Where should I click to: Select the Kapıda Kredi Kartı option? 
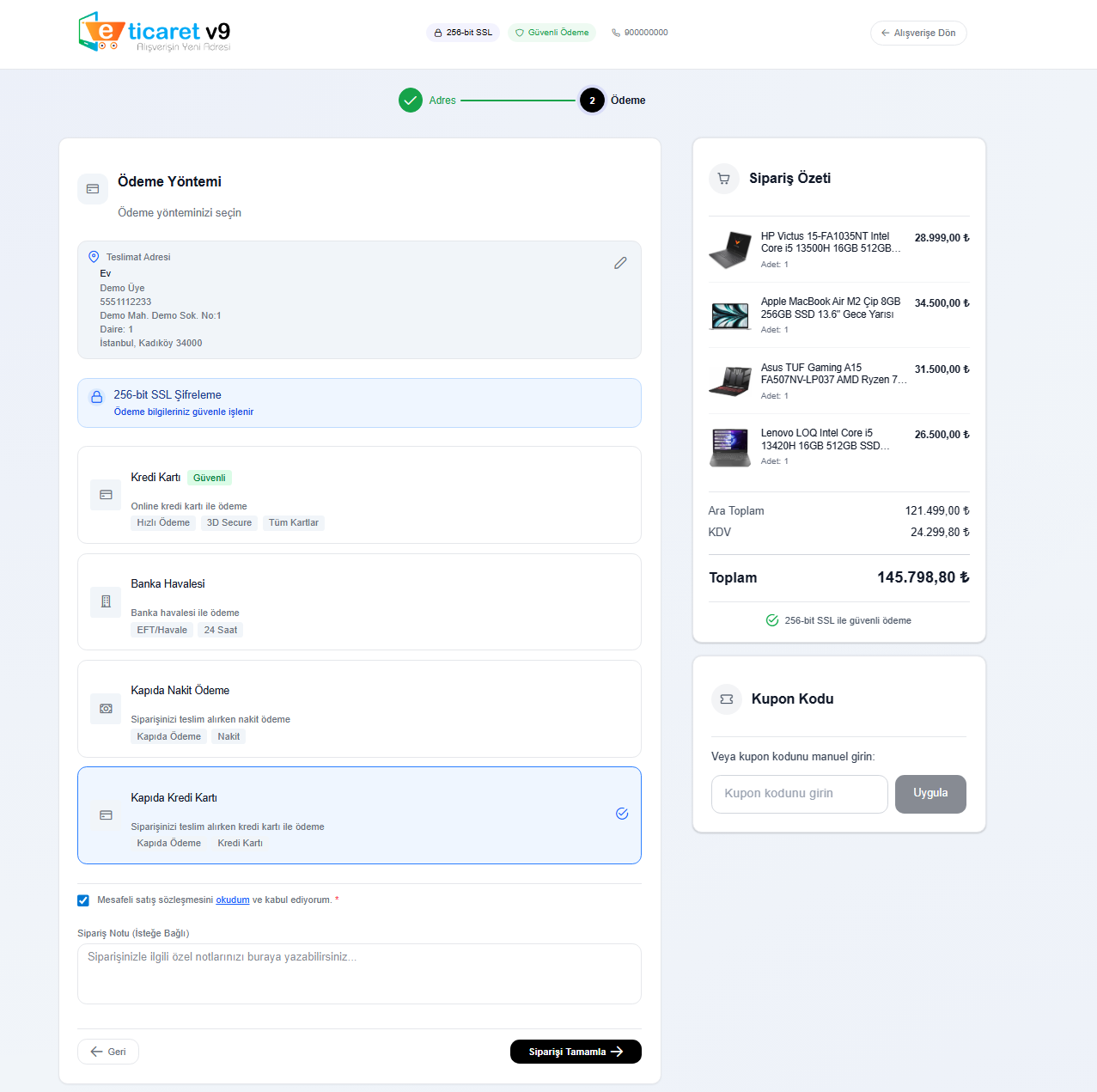click(x=359, y=814)
